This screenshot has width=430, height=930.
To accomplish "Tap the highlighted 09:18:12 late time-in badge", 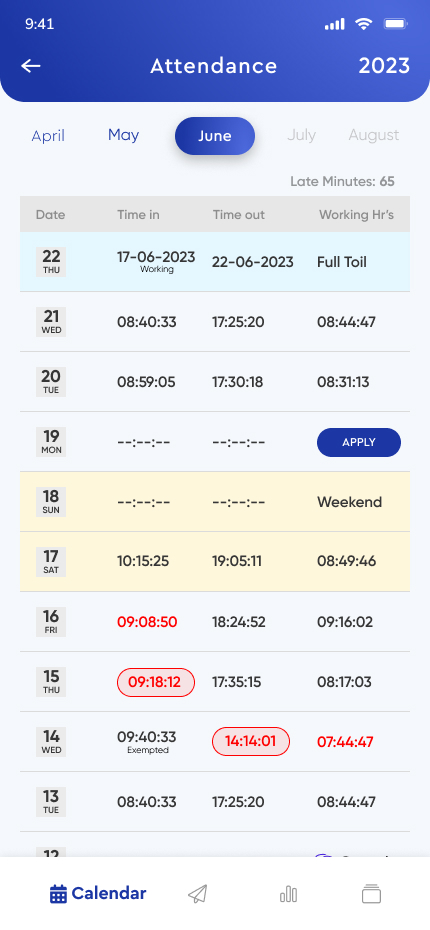I will pos(156,682).
